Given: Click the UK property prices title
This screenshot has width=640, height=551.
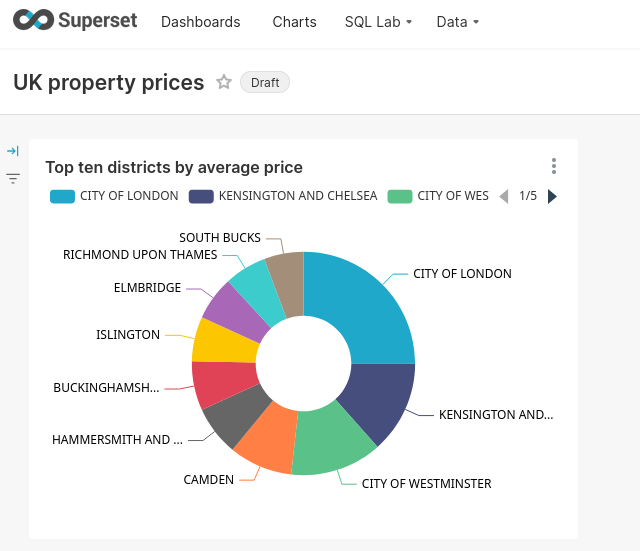Looking at the screenshot, I should point(108,82).
